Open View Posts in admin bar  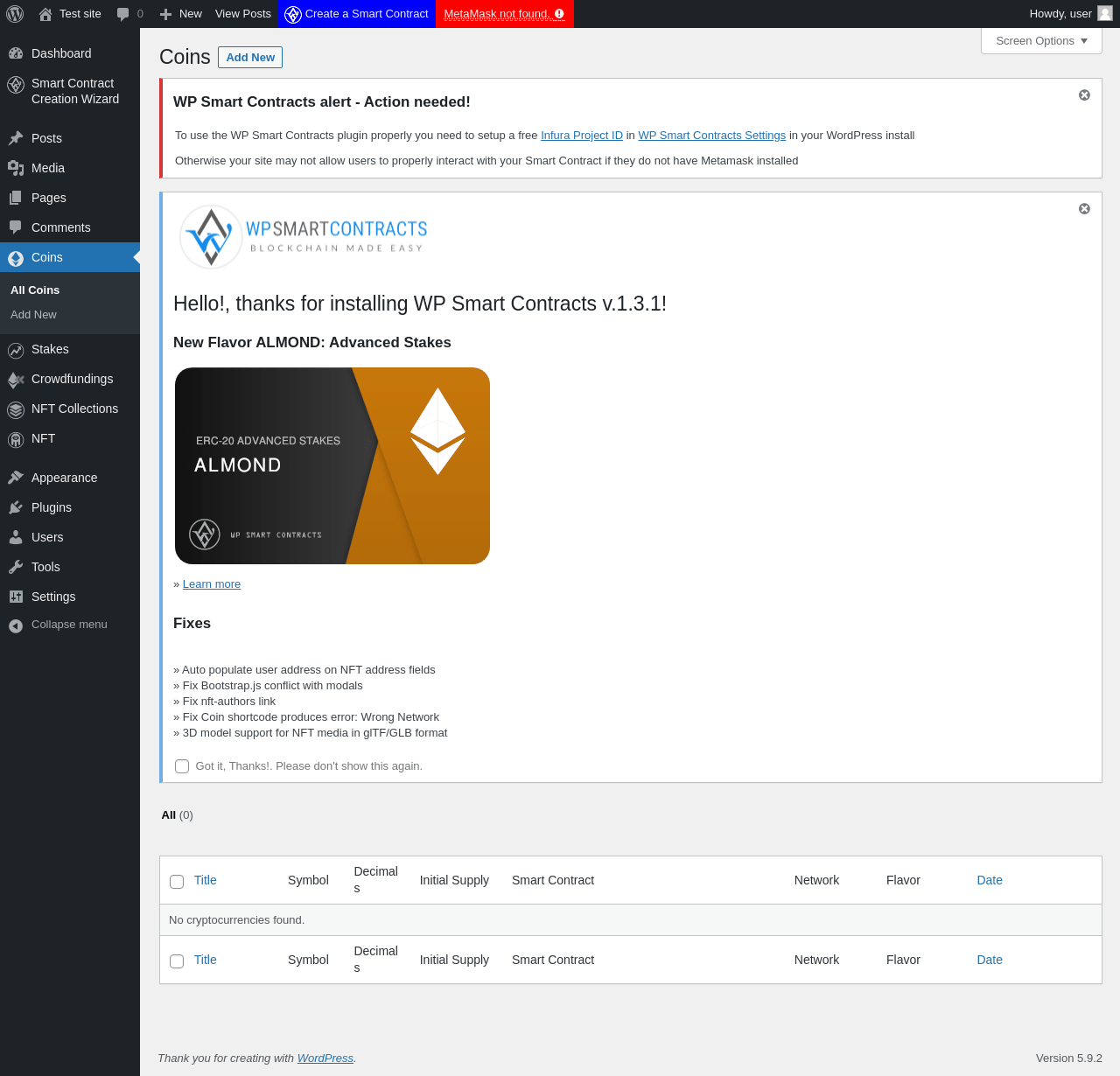coord(243,14)
